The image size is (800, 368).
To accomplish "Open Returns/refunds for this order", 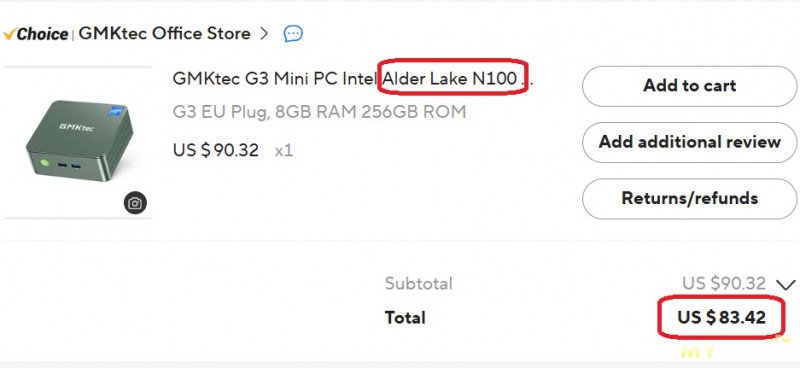I will 689,198.
